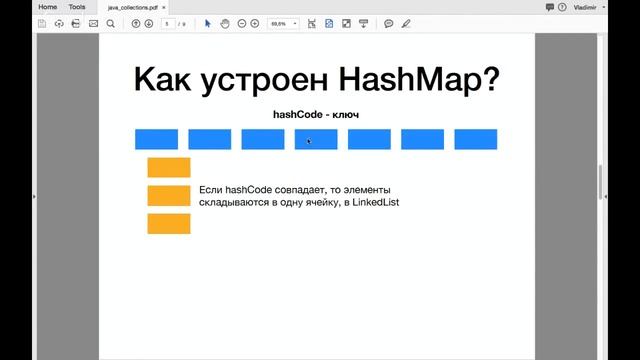Screen dimensions: 640x360
Task: Toggle read mode icon
Action: [363, 24]
